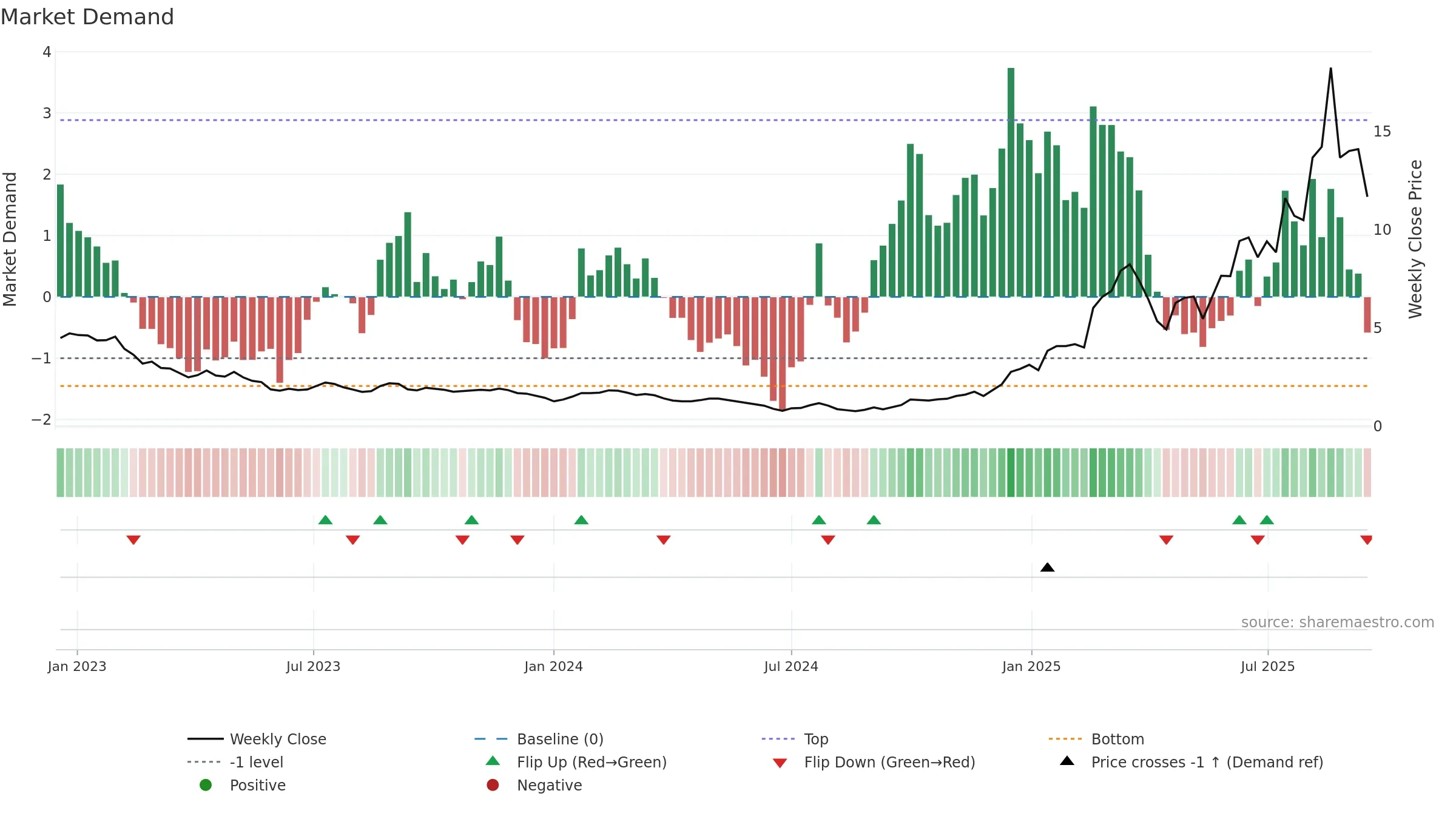Click the last red heat strip cell
1456x819 pixels.
click(1367, 473)
